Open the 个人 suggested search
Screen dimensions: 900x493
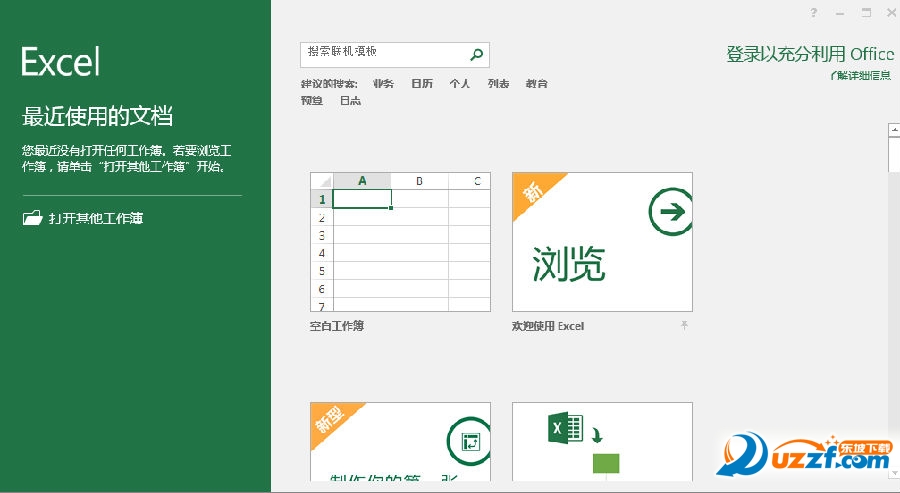point(460,84)
